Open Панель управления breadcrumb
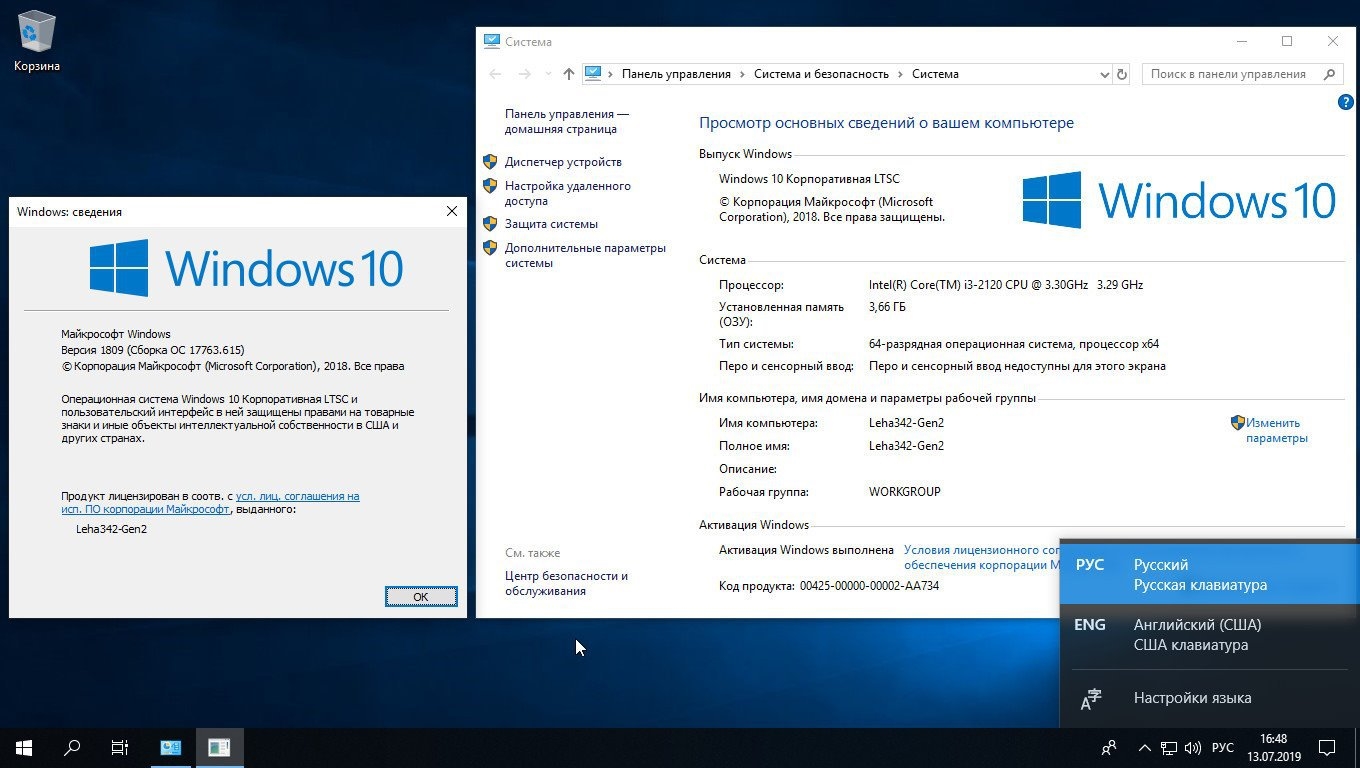 (676, 74)
